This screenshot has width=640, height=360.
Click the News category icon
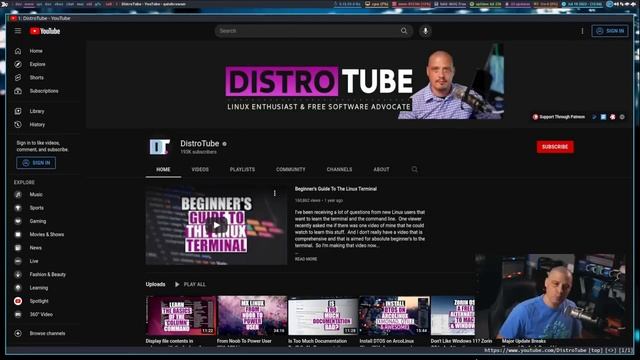(x=18, y=248)
